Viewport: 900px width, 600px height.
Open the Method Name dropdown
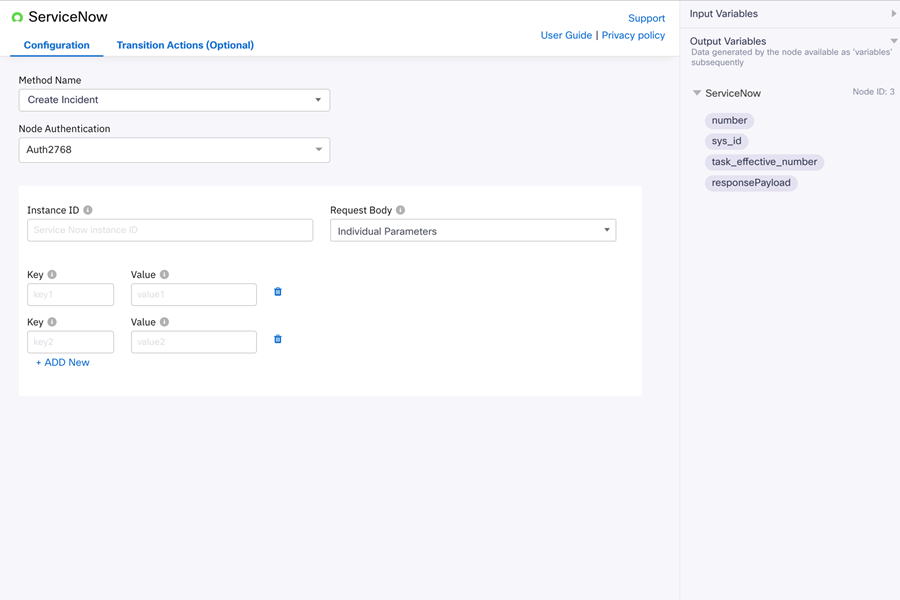coord(174,100)
